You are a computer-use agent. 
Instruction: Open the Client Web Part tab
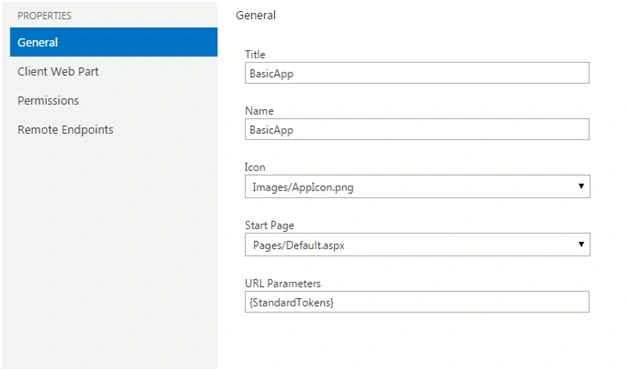(x=58, y=72)
